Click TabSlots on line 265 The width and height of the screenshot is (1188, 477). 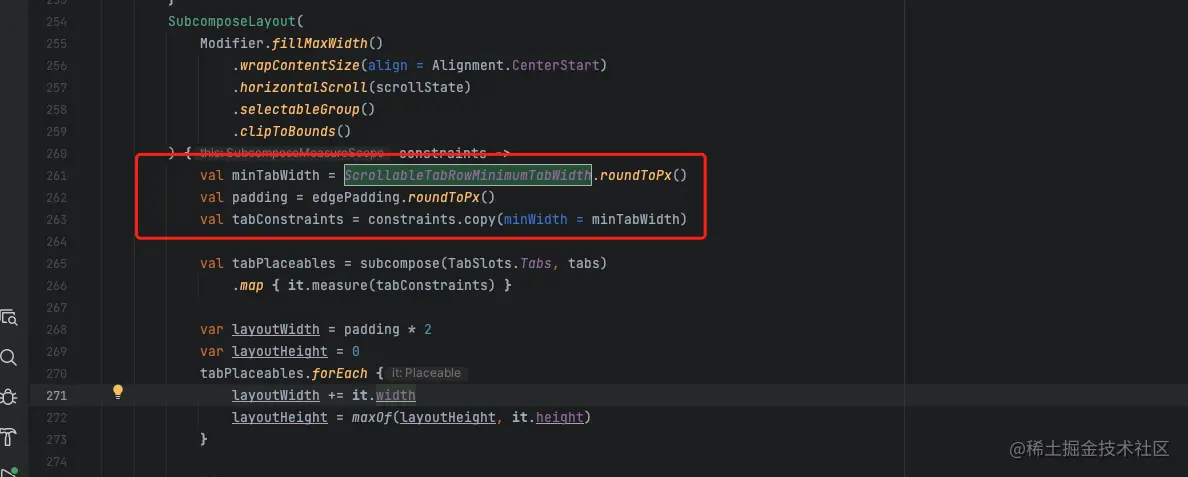479,263
